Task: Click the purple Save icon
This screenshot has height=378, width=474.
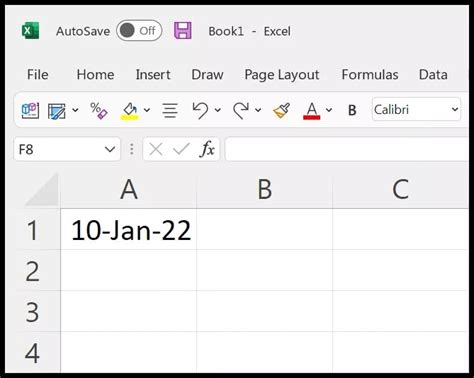Action: (x=183, y=31)
